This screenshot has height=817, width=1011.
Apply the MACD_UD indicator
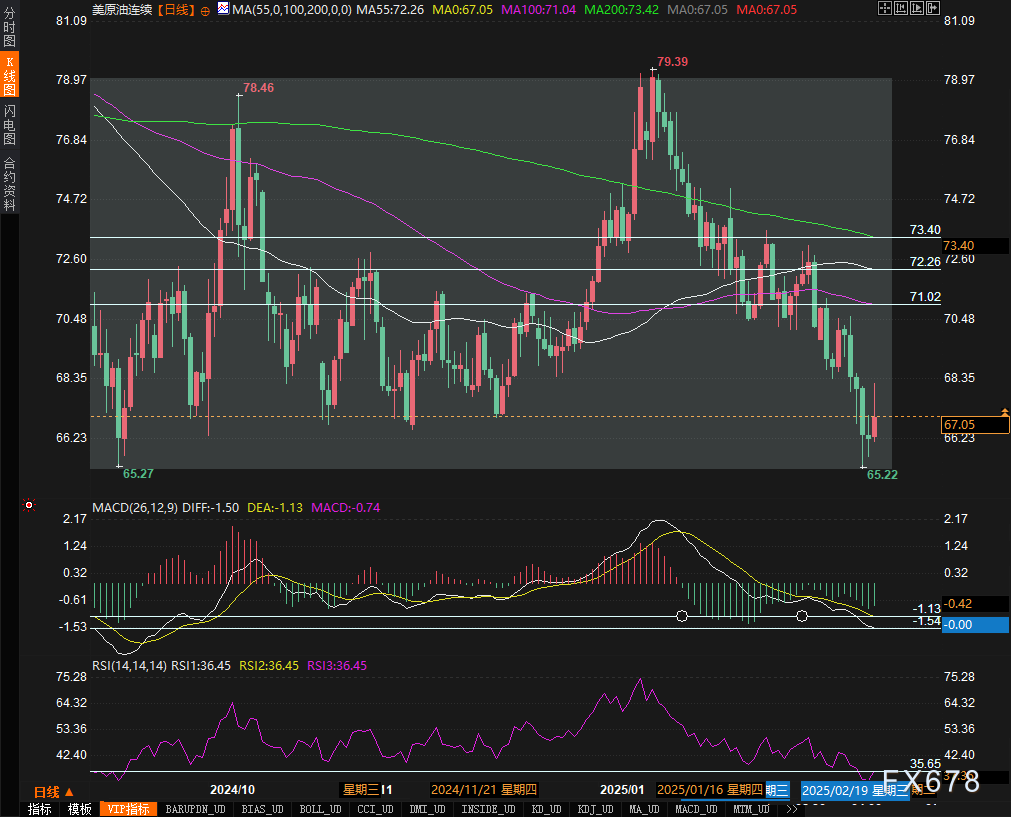pos(694,809)
